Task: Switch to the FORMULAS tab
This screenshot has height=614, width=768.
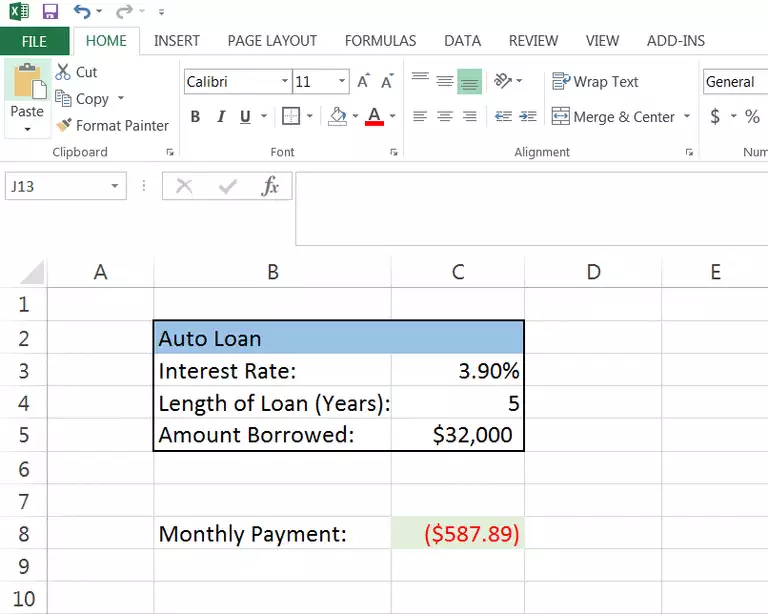Action: [380, 41]
